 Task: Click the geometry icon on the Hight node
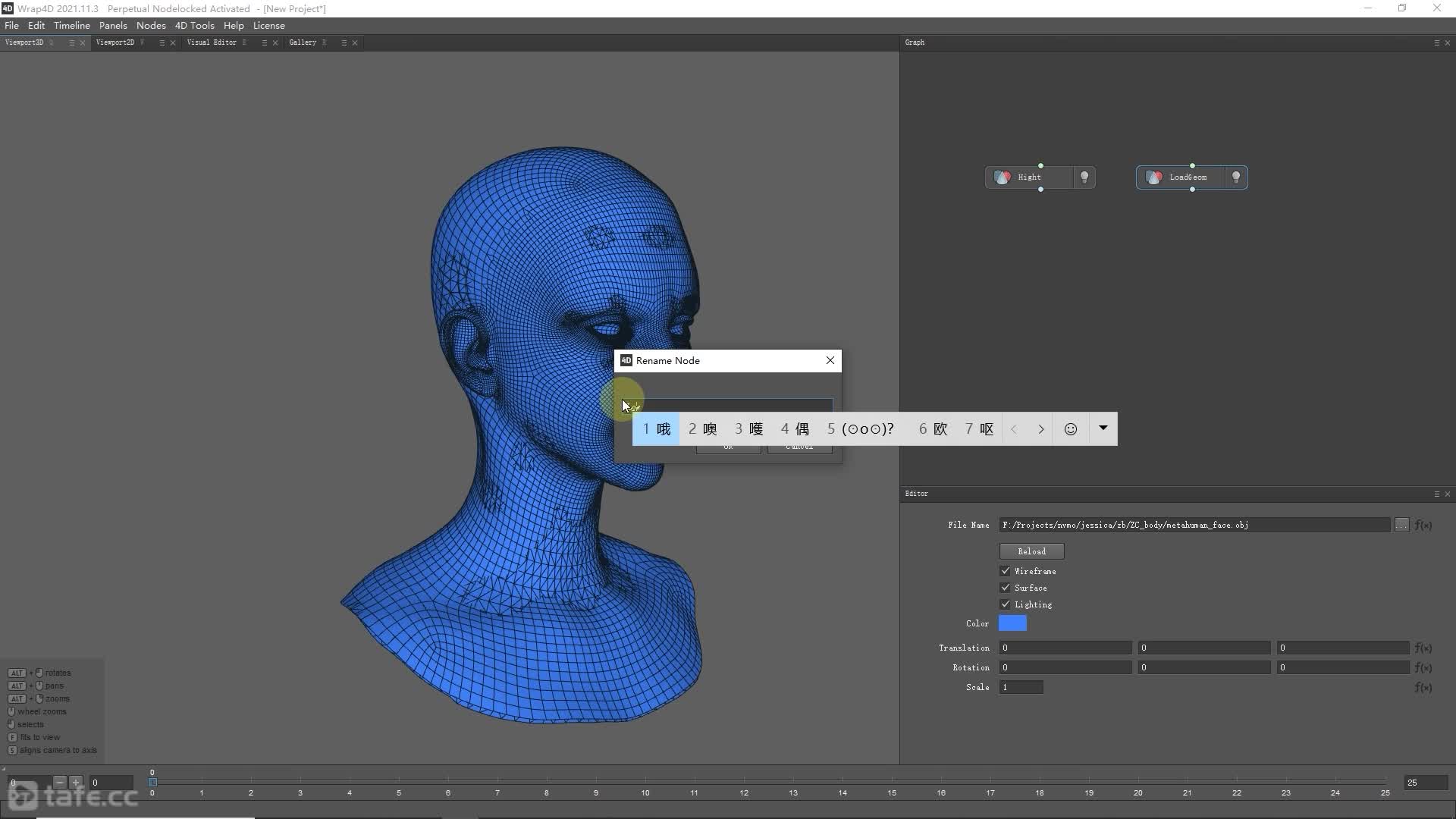[x=1002, y=177]
